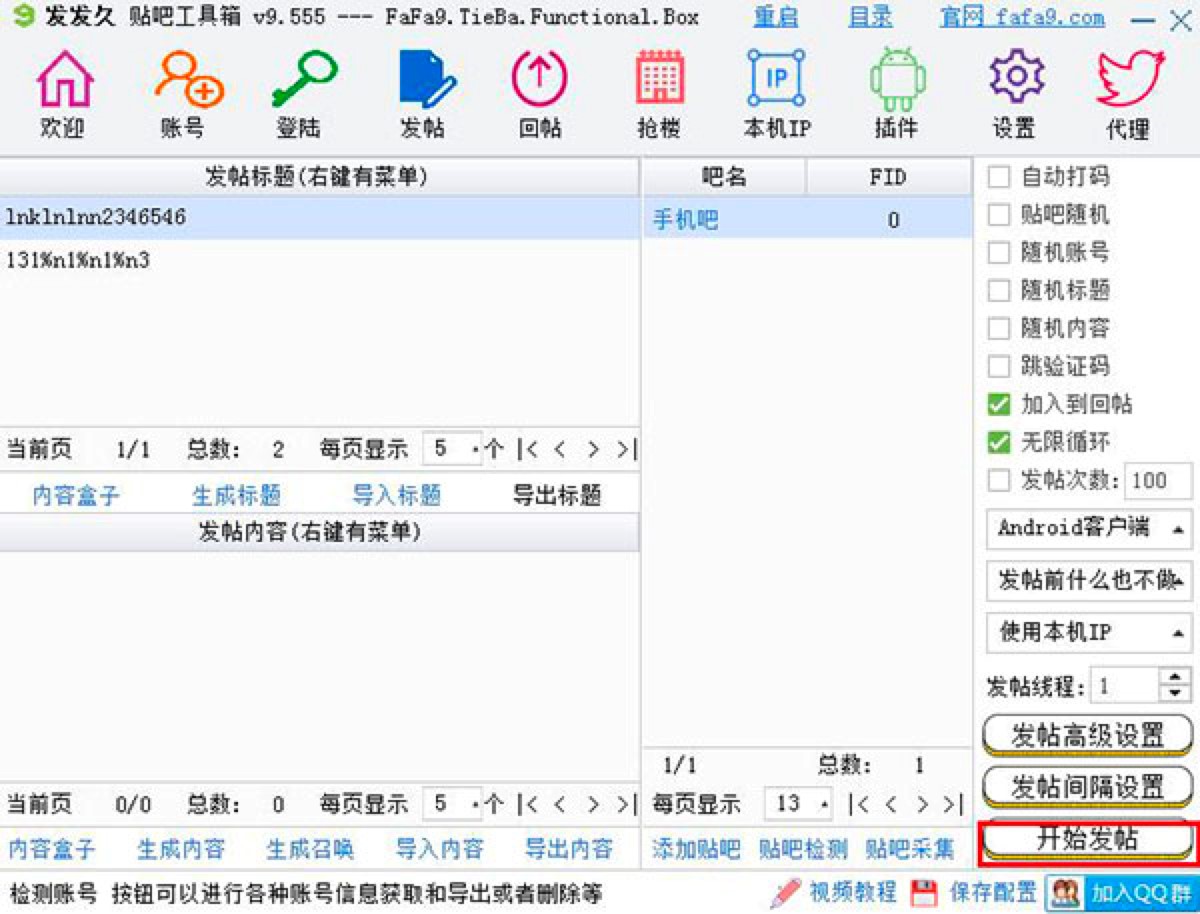Click the 发帖线程 value field
This screenshot has height=914, width=1200.
1126,686
